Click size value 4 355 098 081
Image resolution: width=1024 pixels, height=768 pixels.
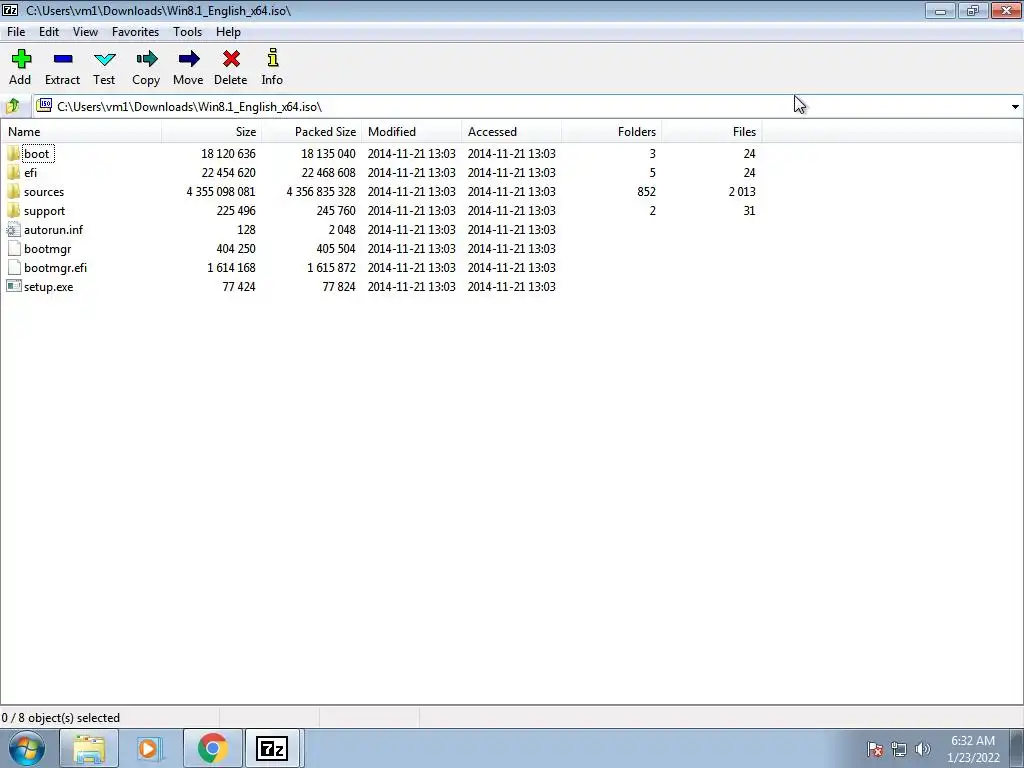(221, 191)
